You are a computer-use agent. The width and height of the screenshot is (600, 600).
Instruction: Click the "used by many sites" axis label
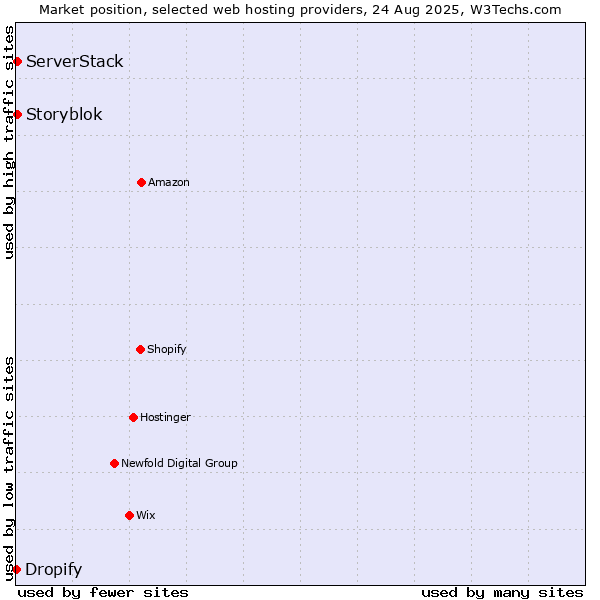502,593
